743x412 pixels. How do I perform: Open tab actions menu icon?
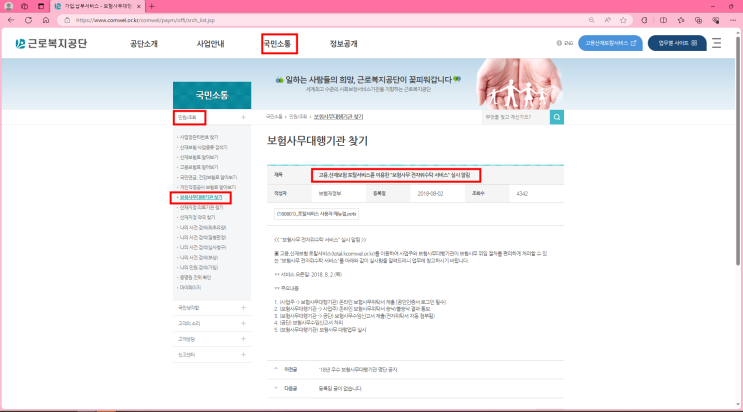coord(41,7)
